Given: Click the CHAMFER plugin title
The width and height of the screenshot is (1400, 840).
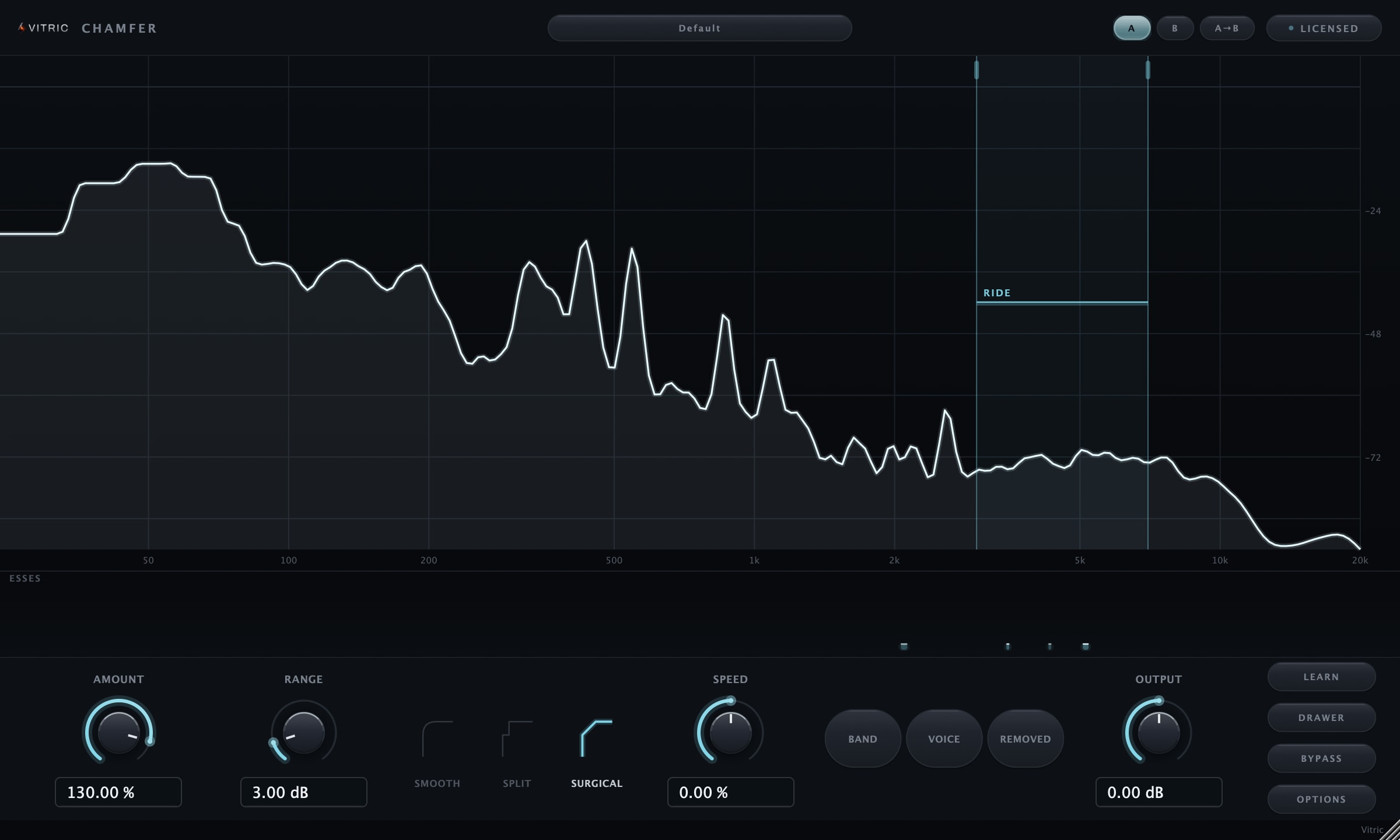Looking at the screenshot, I should (120, 28).
